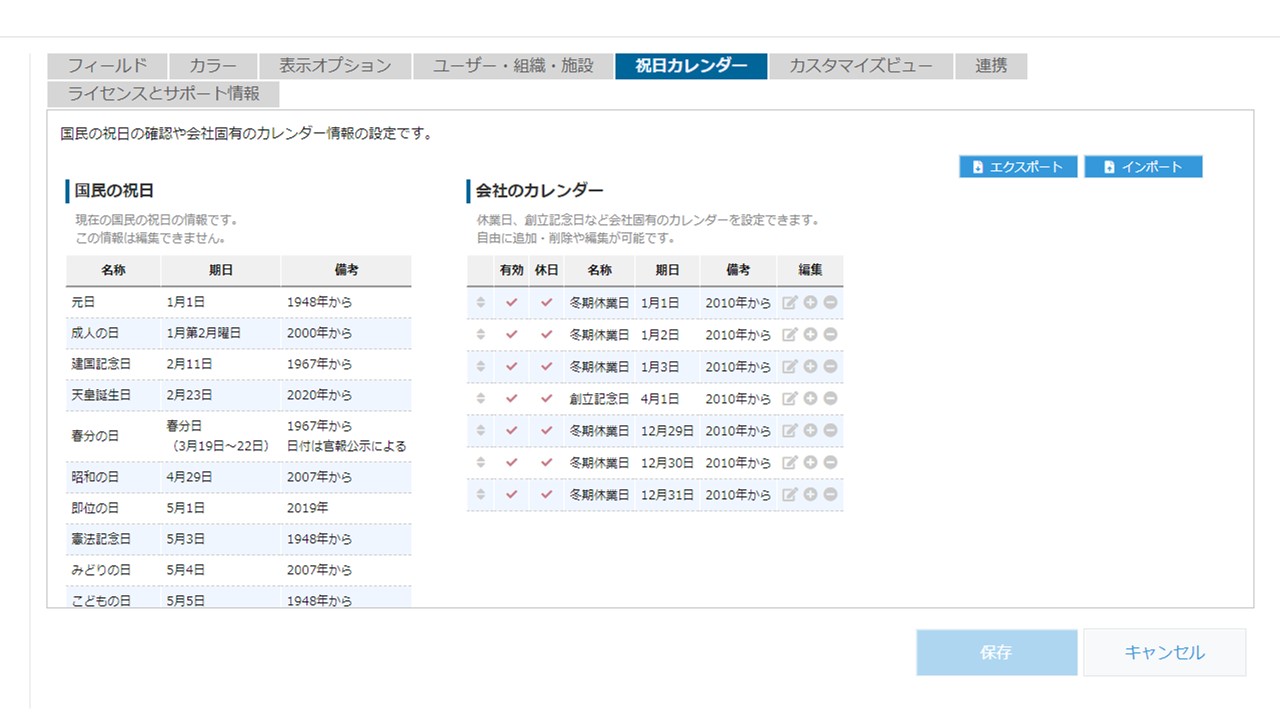Open the カラー tab
The image size is (1280, 720).
tap(213, 66)
